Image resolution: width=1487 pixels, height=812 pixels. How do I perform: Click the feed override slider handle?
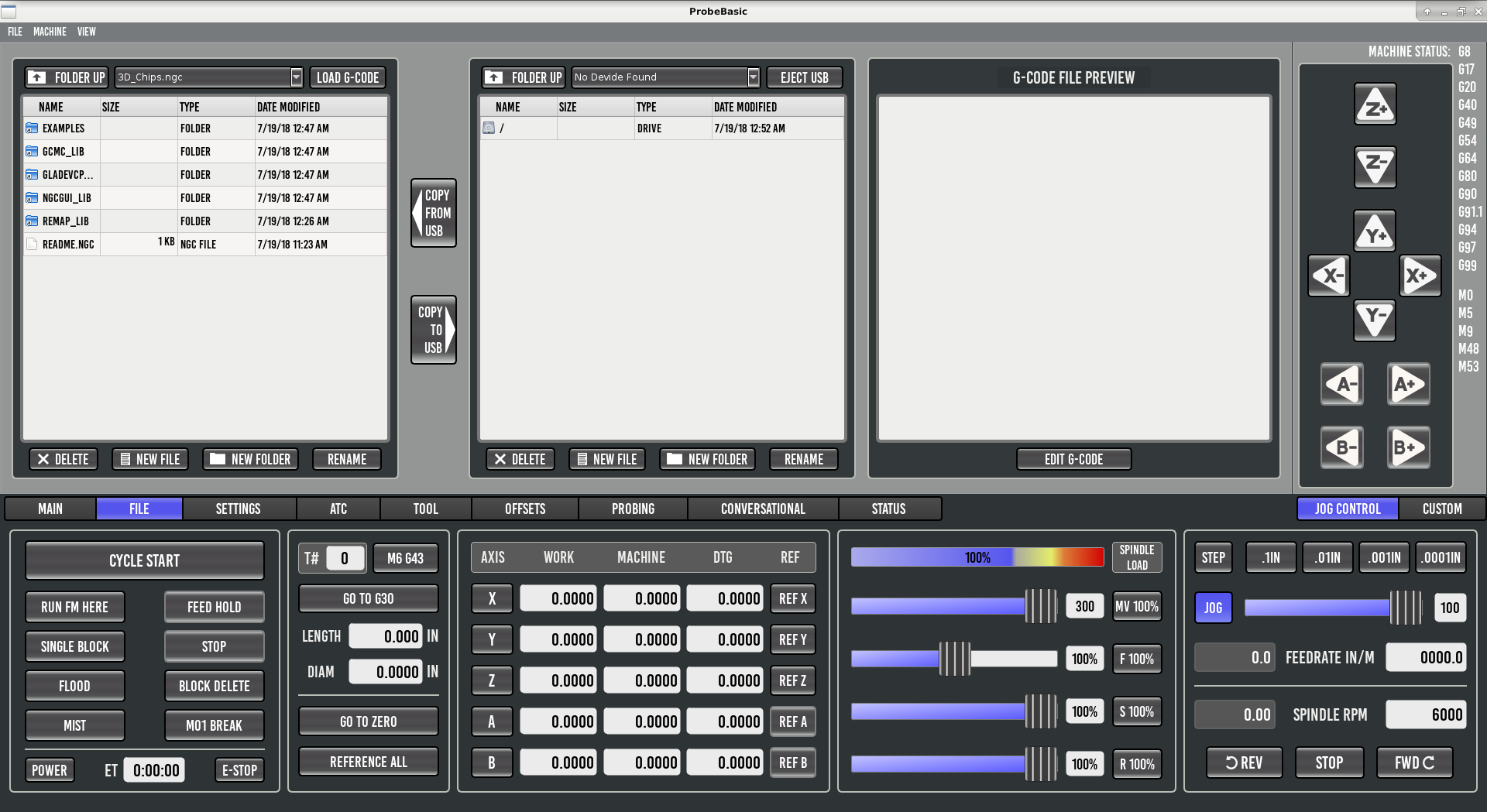click(x=955, y=659)
